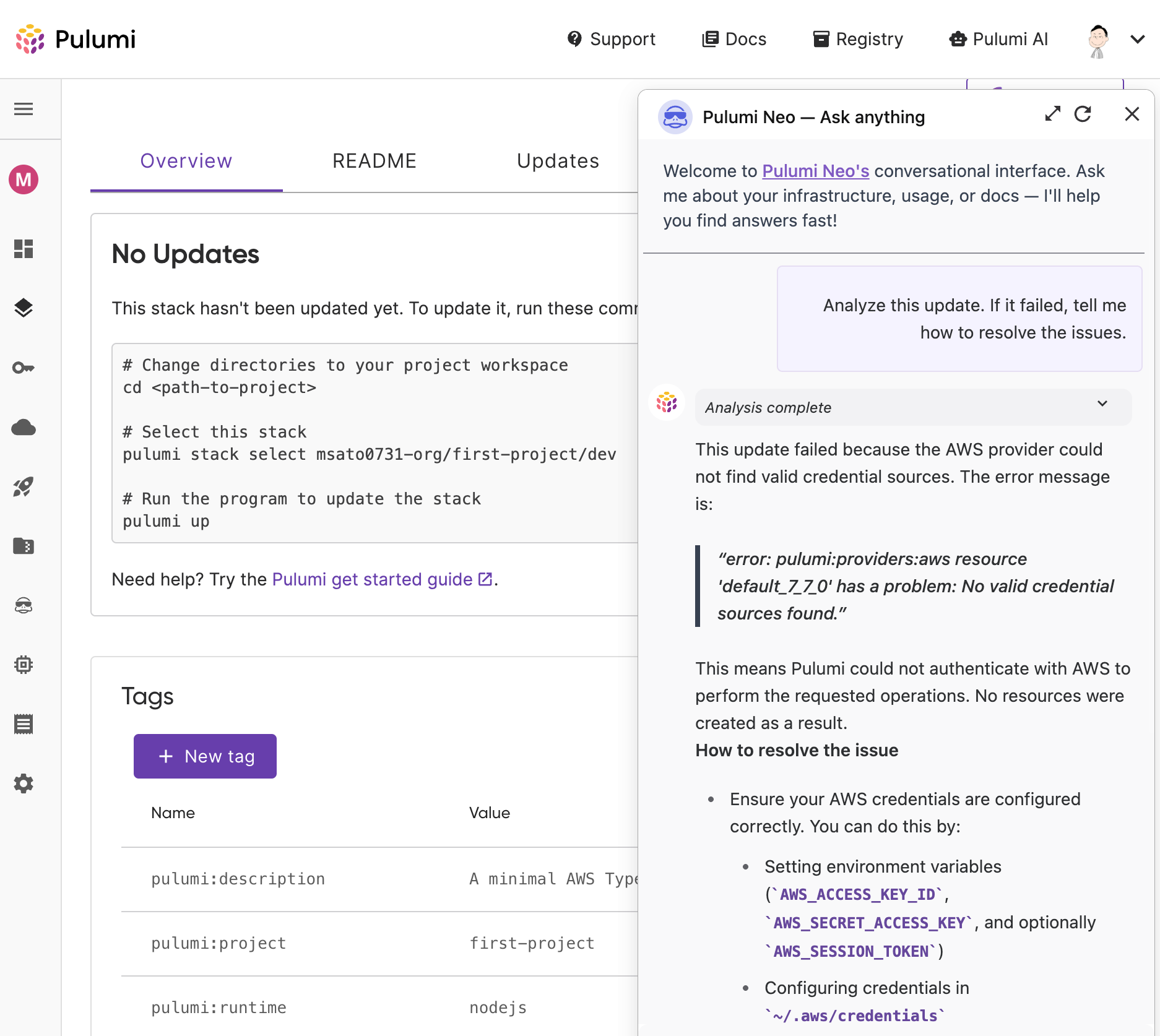Open the settings gear icon
Screen dimensions: 1160x1036
coord(24,783)
